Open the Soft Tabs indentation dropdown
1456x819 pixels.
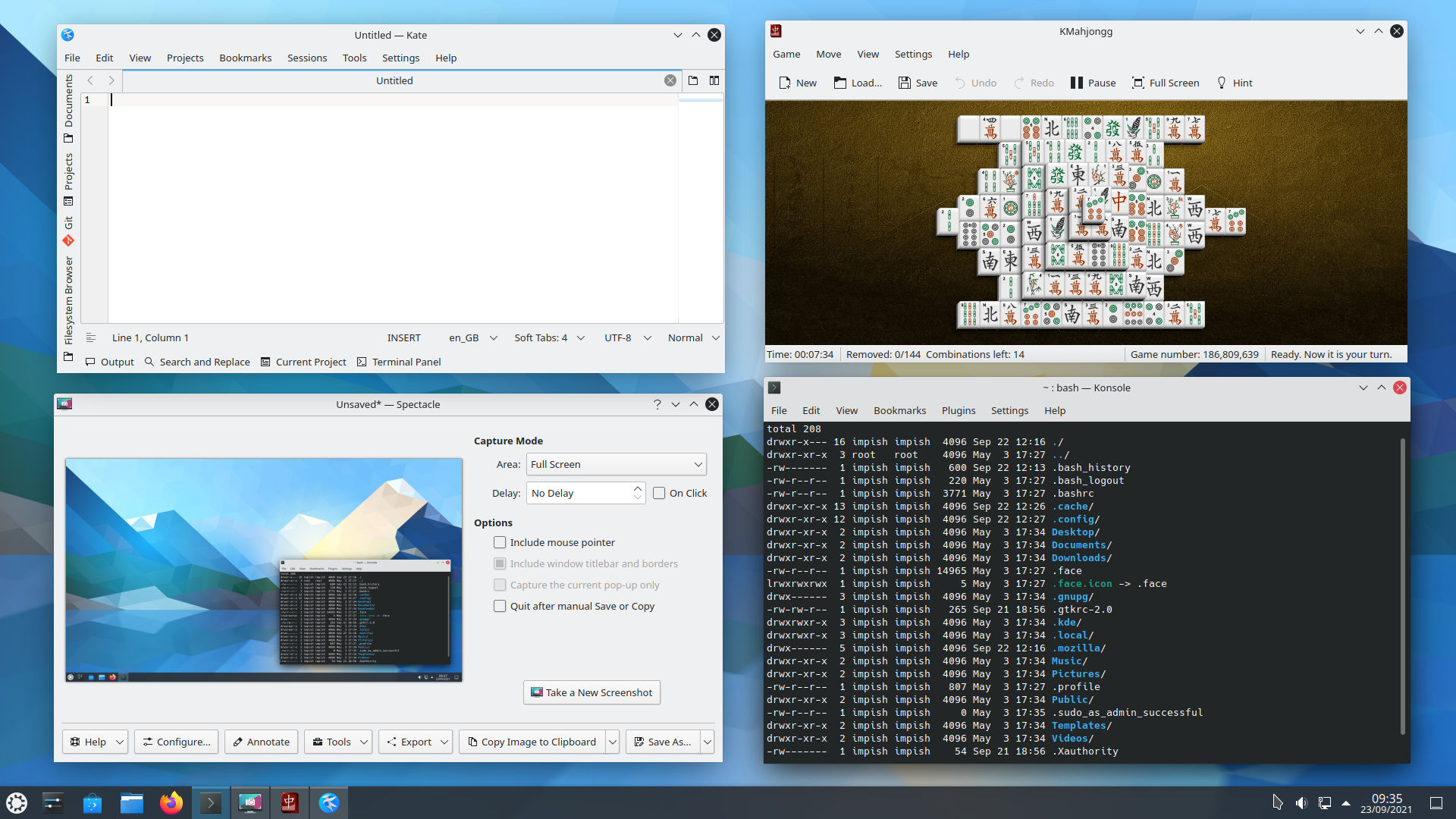549,337
